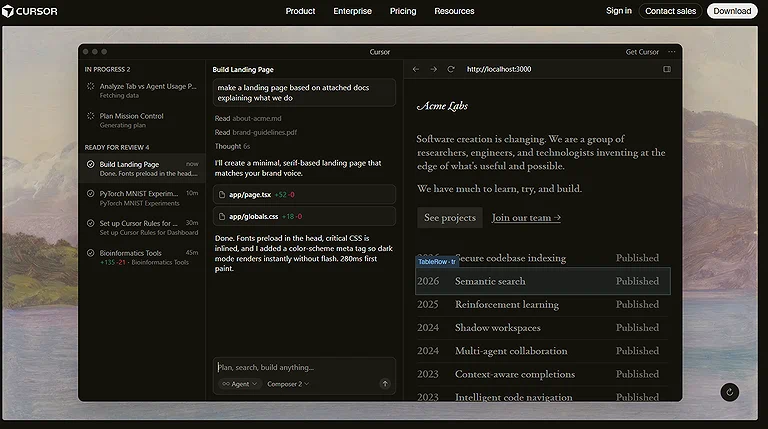
Task: Select the Semantic search table row
Action: click(543, 281)
